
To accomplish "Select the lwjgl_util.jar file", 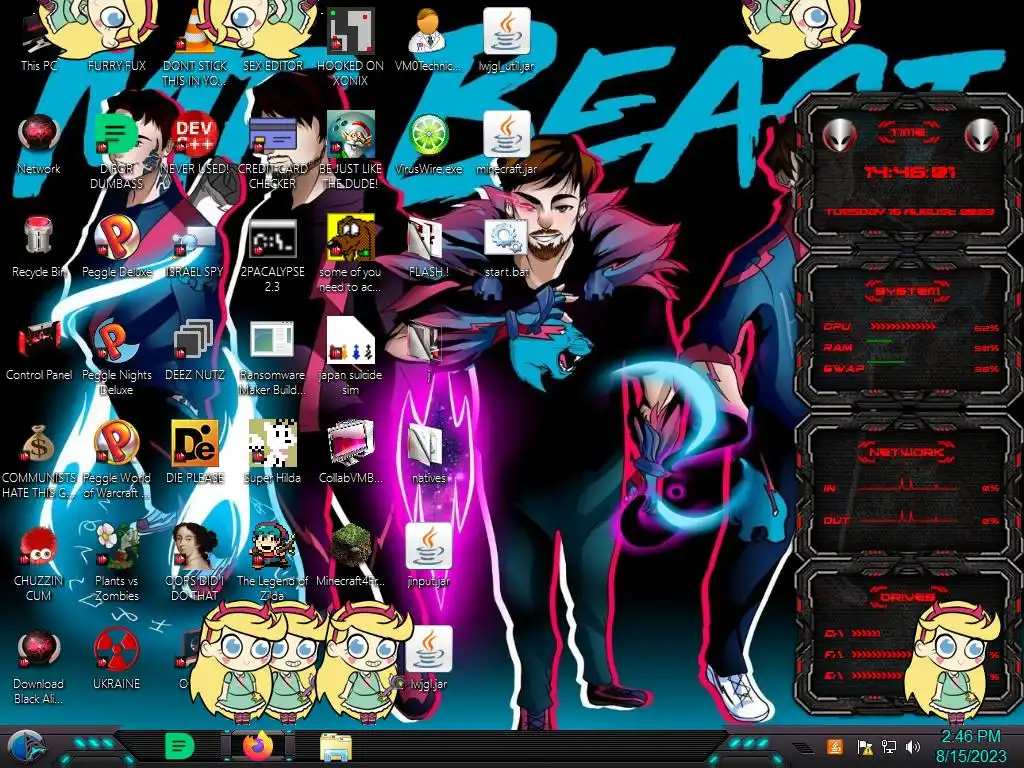I will point(506,40).
